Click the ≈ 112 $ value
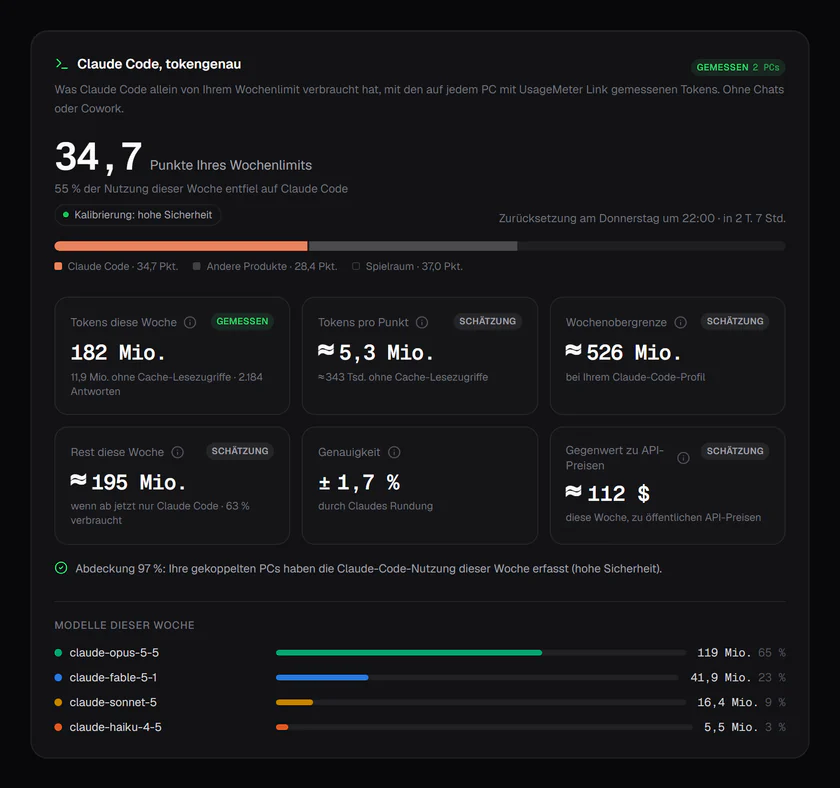The height and width of the screenshot is (788, 840). tap(608, 493)
